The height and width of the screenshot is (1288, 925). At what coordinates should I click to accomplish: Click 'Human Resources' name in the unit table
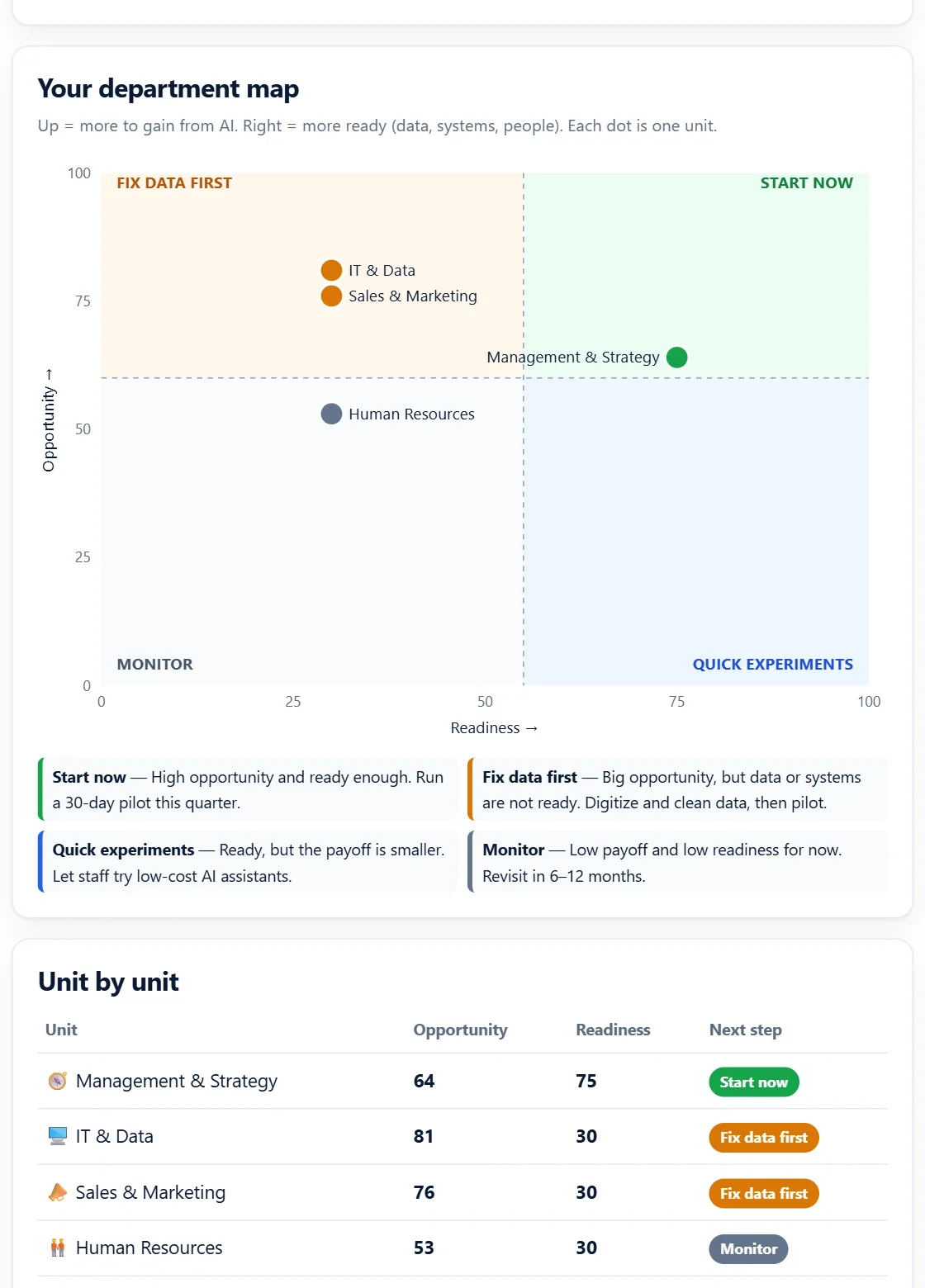pos(149,1248)
